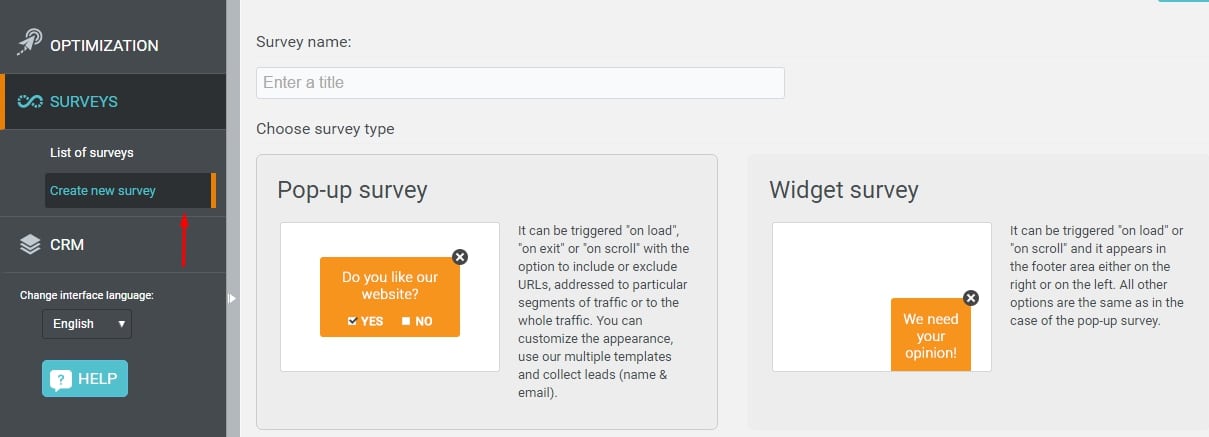Click the orange 'We need your opinion!' widget
Viewport: 1209px width, 437px height.
click(x=931, y=335)
